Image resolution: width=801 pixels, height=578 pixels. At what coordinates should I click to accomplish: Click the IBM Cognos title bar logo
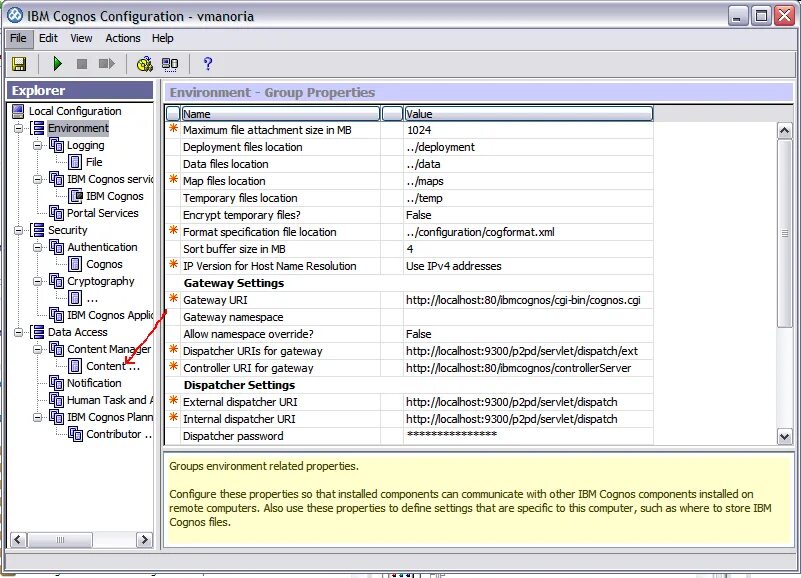(15, 15)
